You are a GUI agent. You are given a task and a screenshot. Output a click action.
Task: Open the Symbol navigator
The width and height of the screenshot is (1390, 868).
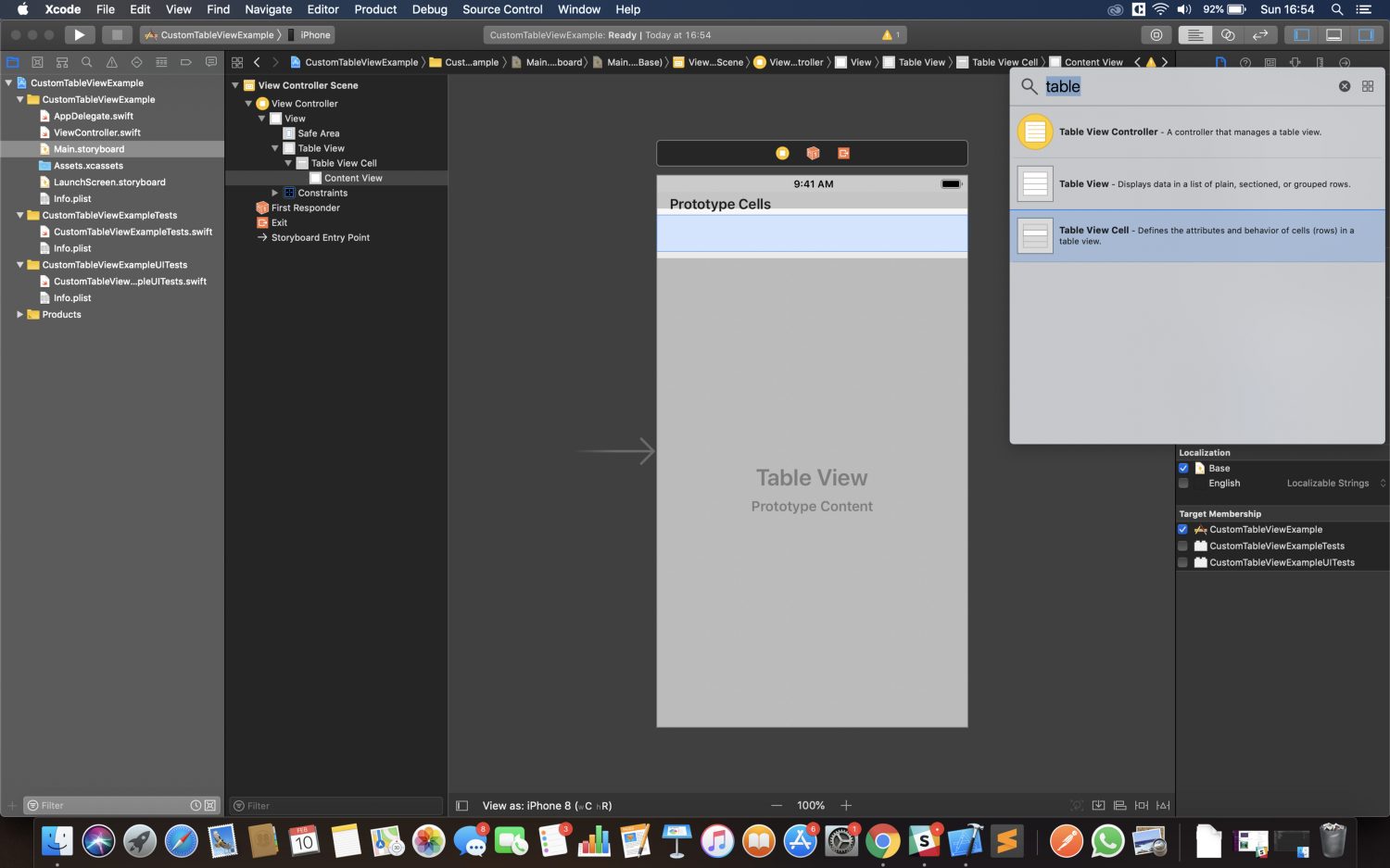(x=62, y=63)
